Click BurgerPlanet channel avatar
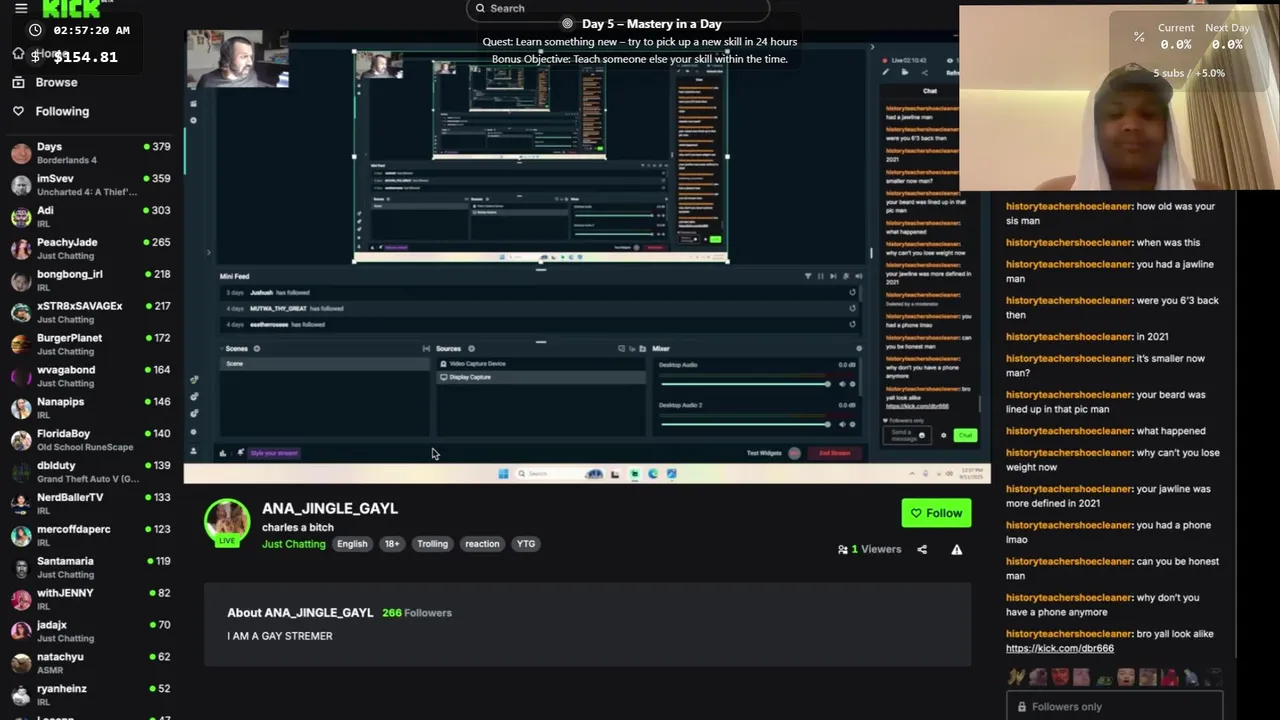The width and height of the screenshot is (1280, 720). [21, 345]
